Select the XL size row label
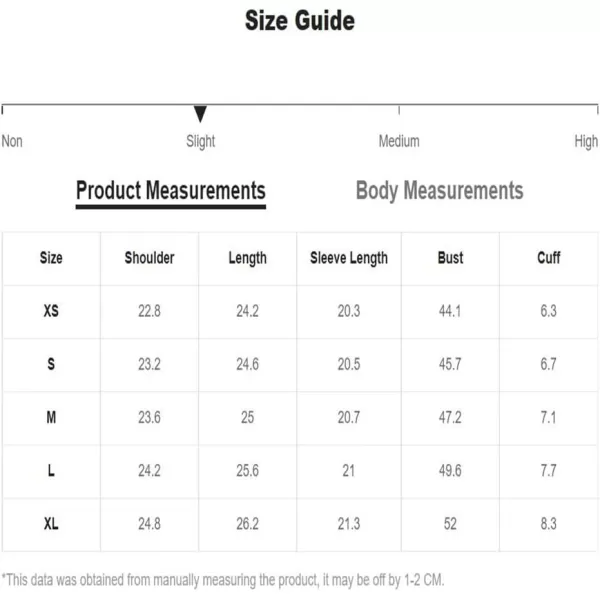The image size is (600, 600). pyautogui.click(x=51, y=523)
